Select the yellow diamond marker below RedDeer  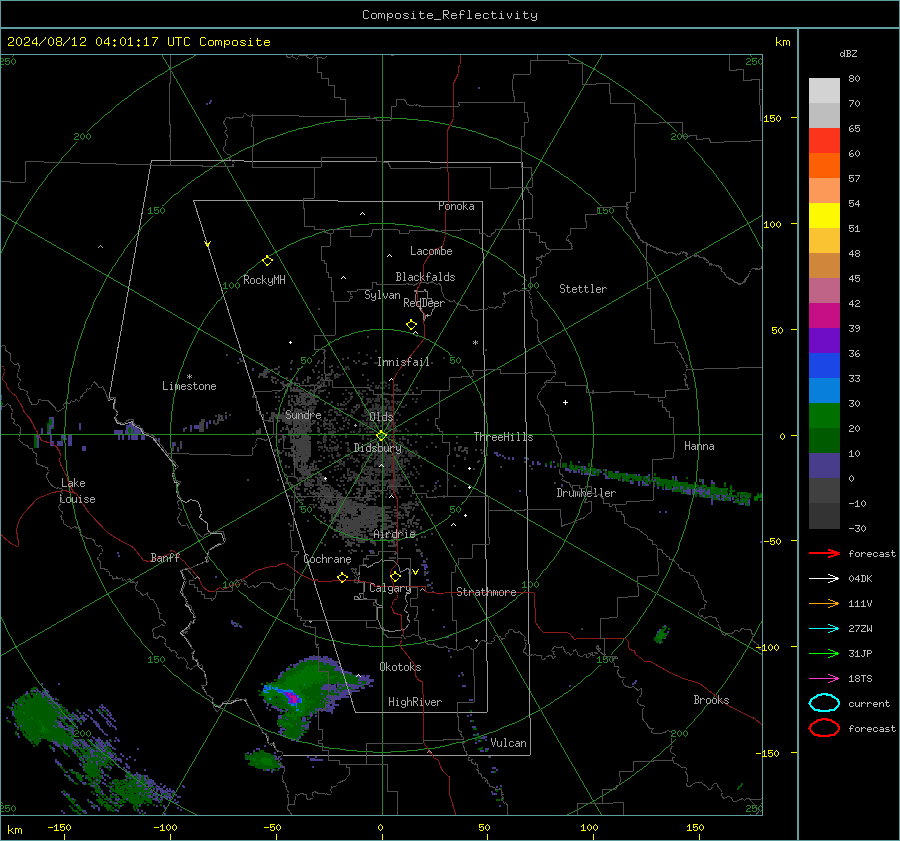click(x=411, y=325)
